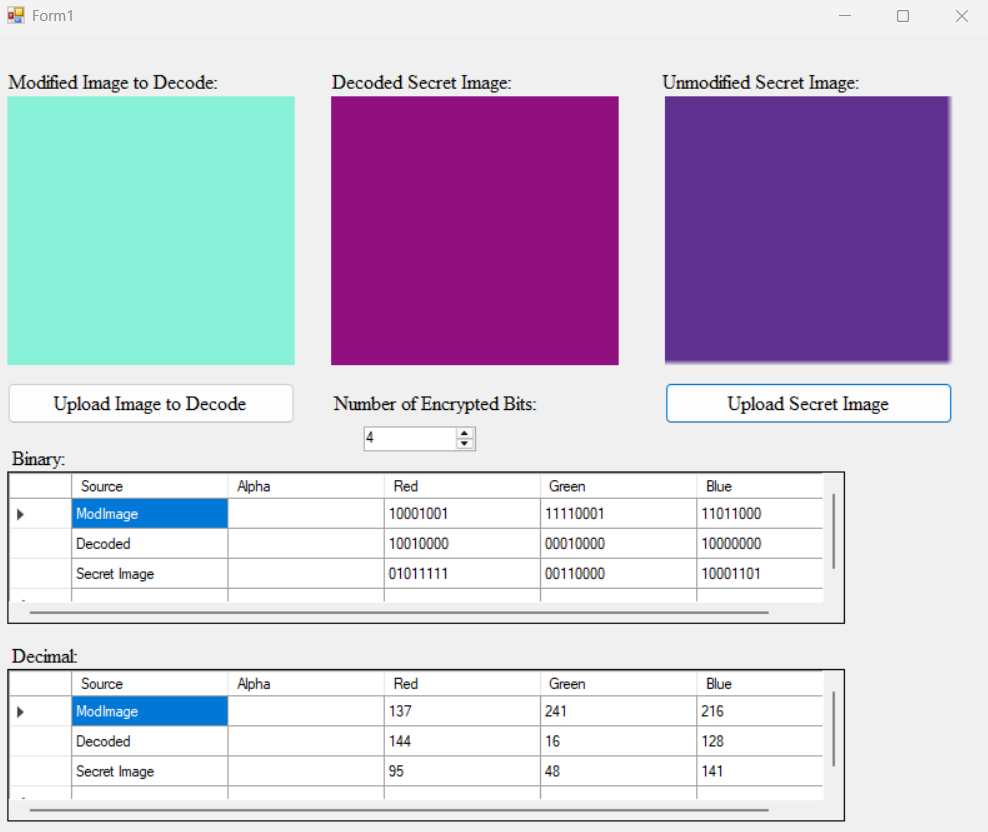Click the Binary table vertical scrollbar

coord(833,530)
